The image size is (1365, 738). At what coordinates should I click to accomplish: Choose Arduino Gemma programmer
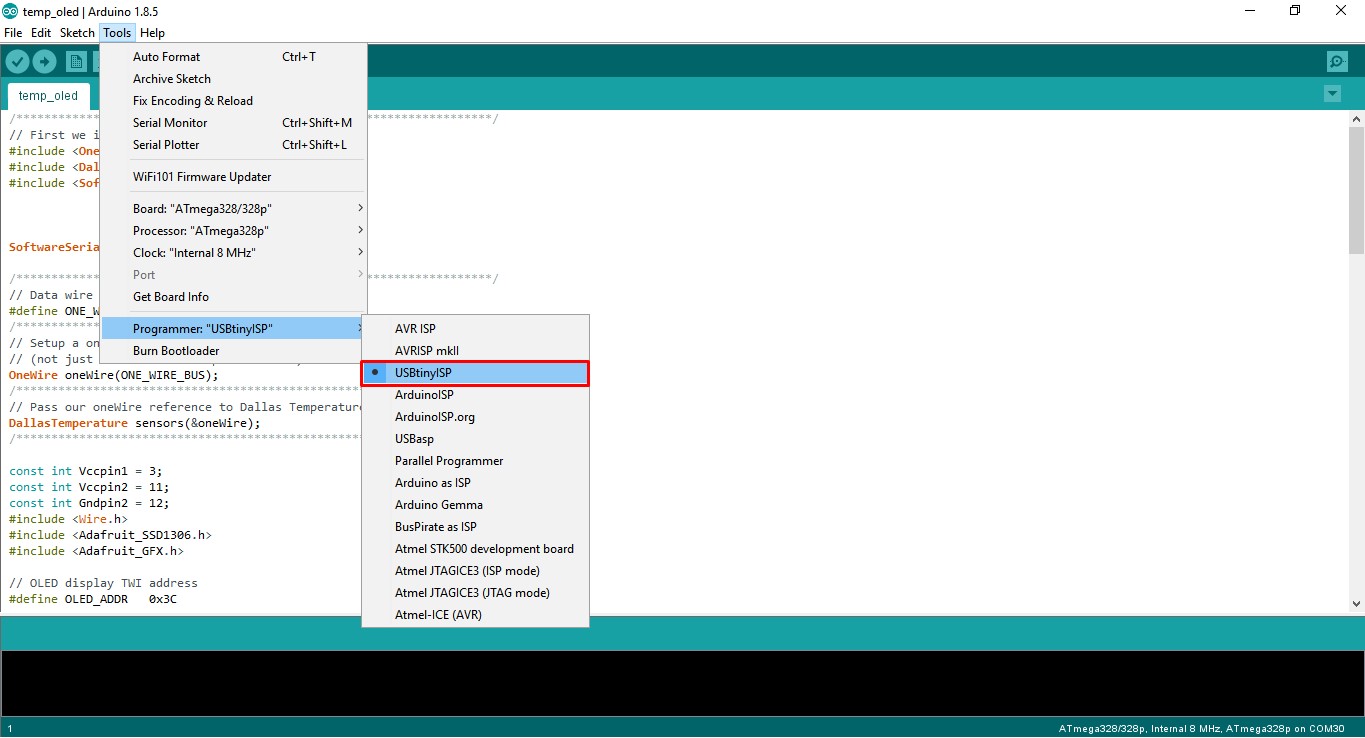[475, 505]
